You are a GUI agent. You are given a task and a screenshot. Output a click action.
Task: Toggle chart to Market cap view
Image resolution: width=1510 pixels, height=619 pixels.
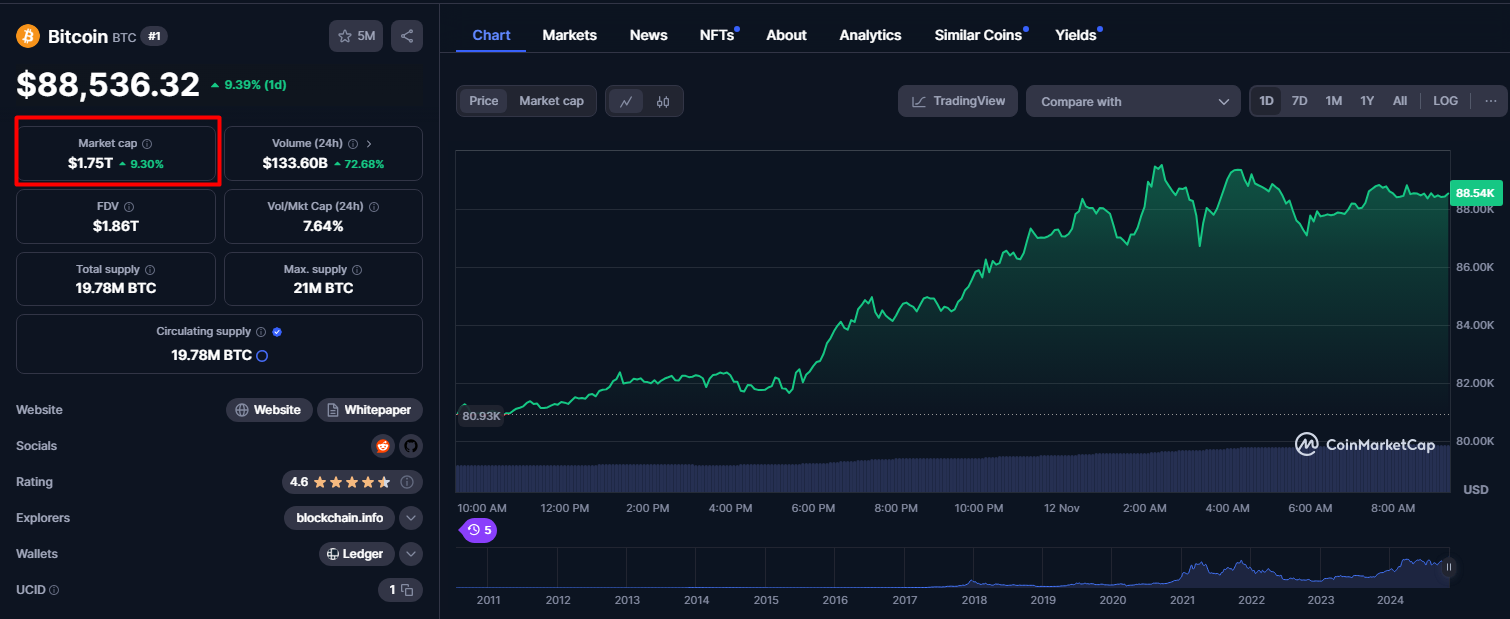coord(551,101)
